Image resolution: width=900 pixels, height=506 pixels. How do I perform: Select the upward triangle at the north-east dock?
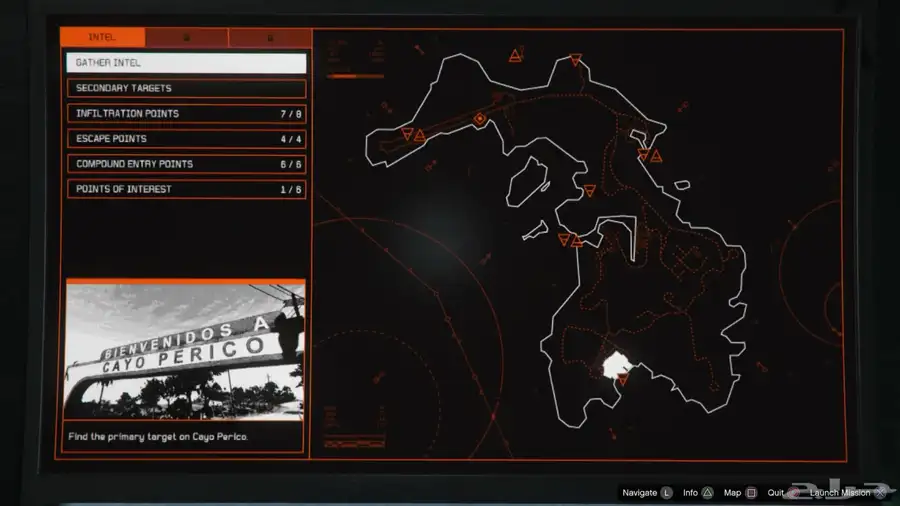click(x=656, y=156)
